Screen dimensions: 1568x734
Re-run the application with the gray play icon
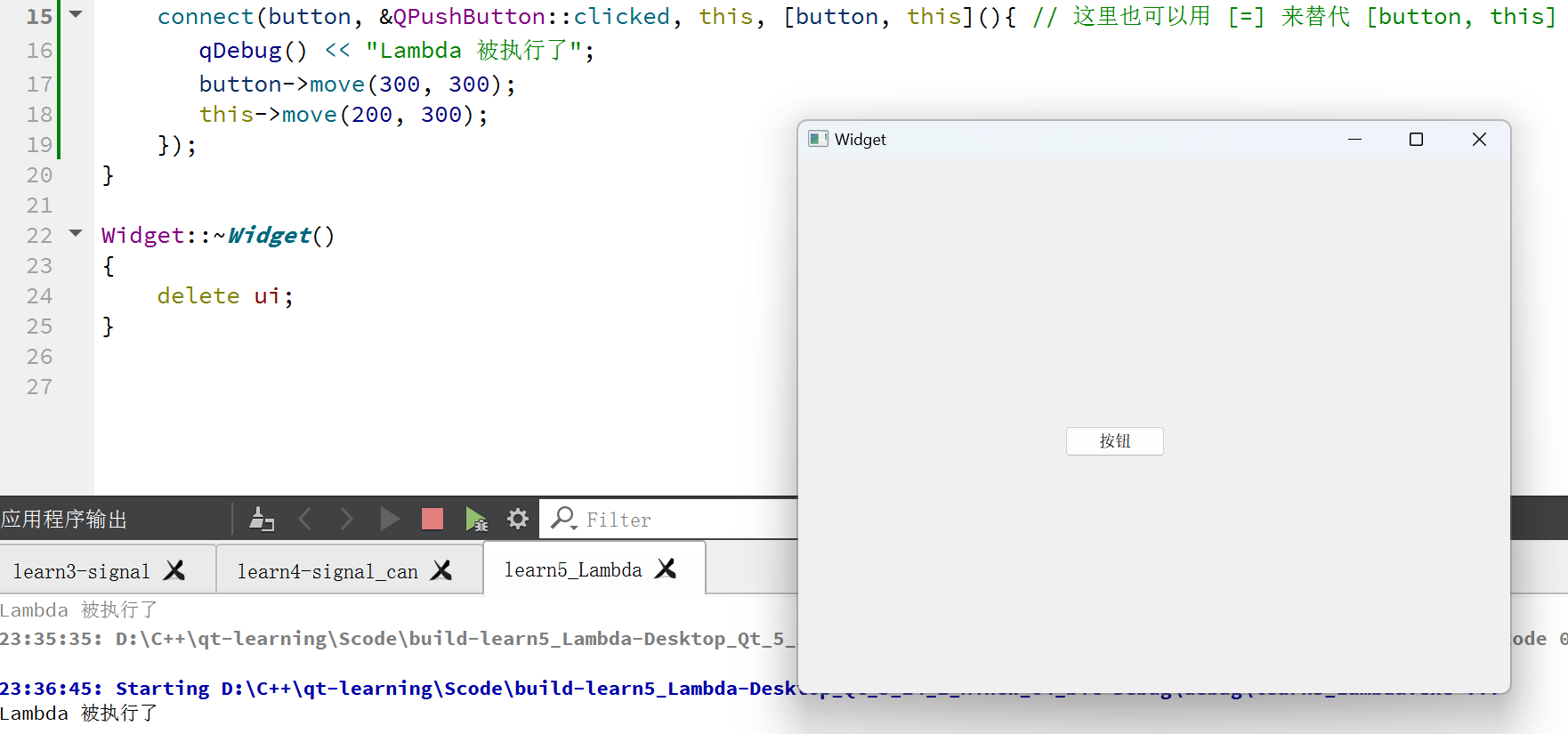point(389,519)
